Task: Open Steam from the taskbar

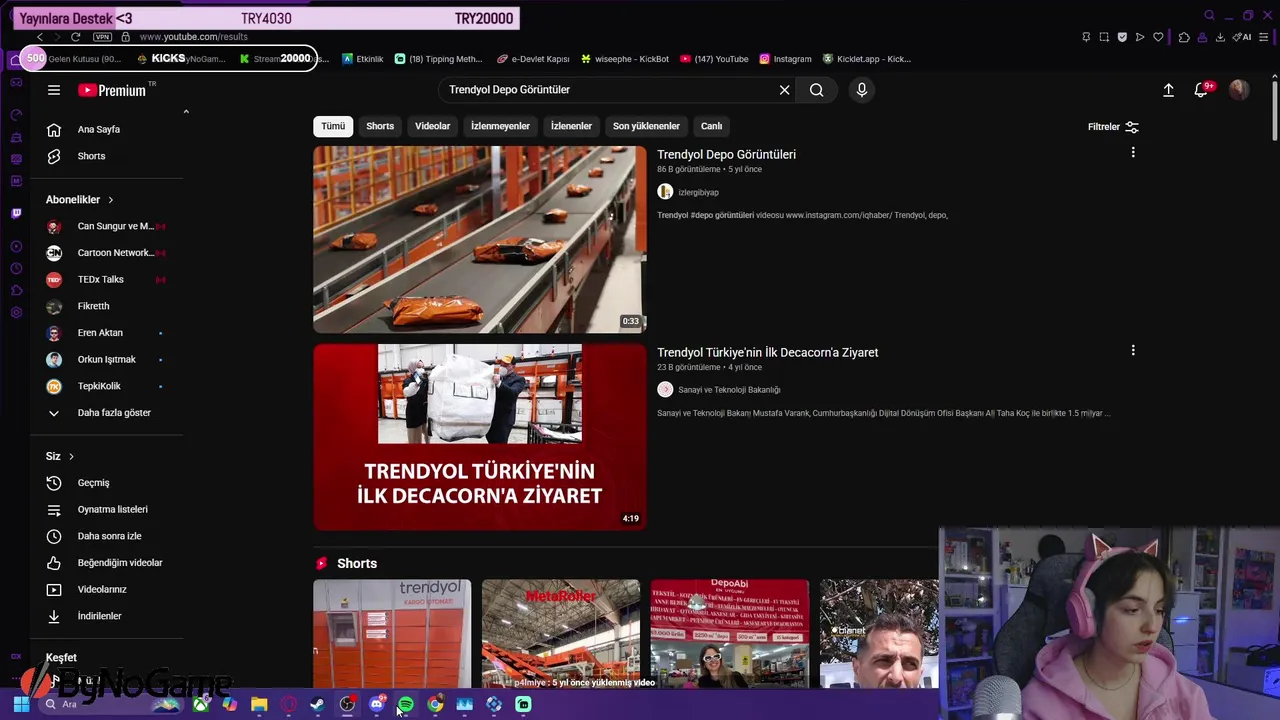Action: tap(318, 705)
